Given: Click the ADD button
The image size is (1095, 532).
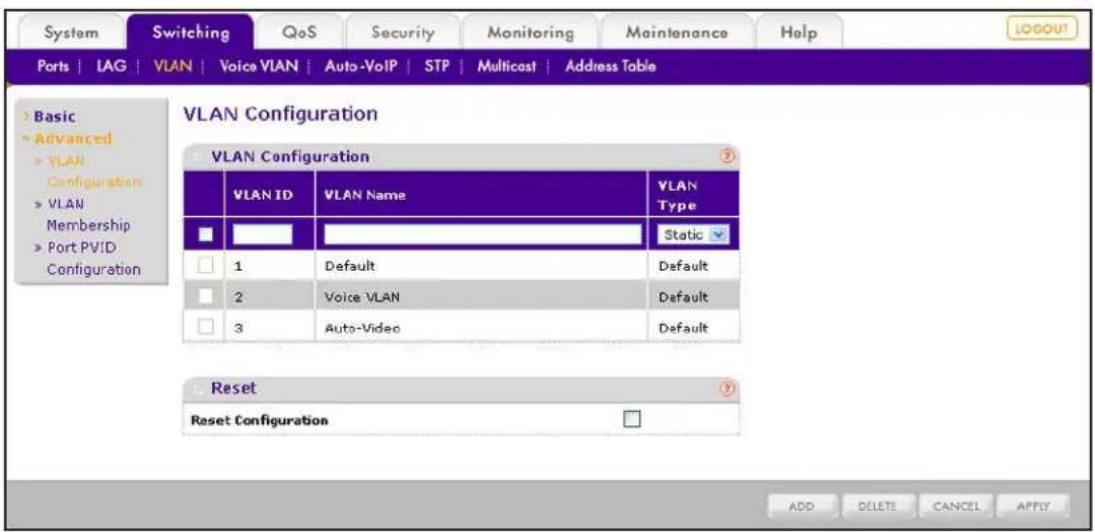Looking at the screenshot, I should (802, 505).
